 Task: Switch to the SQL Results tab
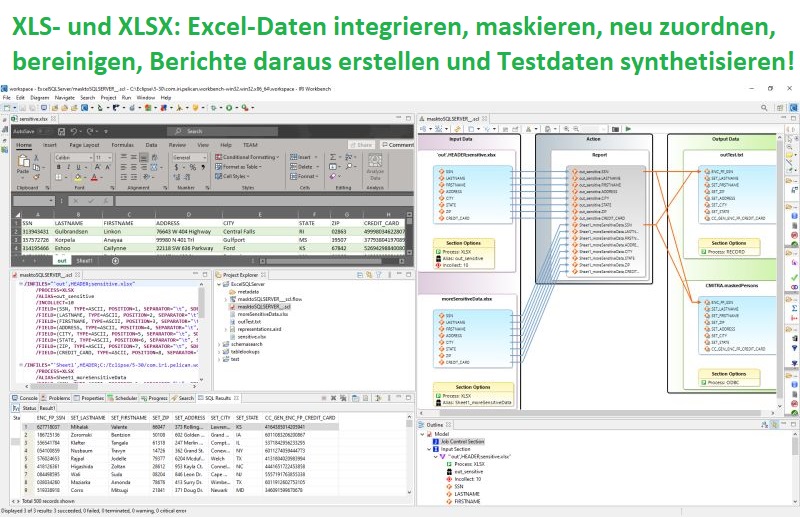click(215, 398)
